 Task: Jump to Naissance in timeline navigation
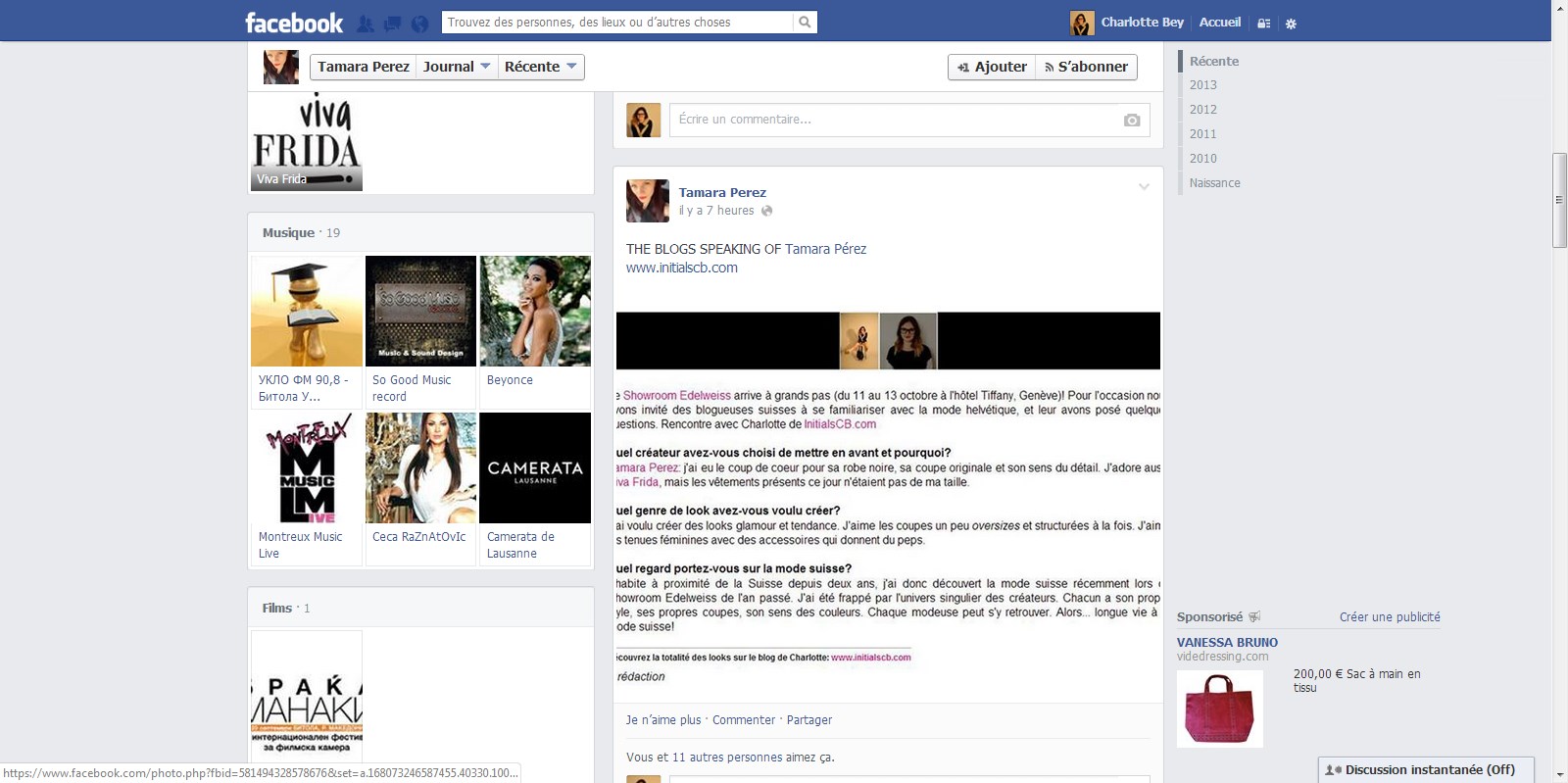coord(1215,183)
